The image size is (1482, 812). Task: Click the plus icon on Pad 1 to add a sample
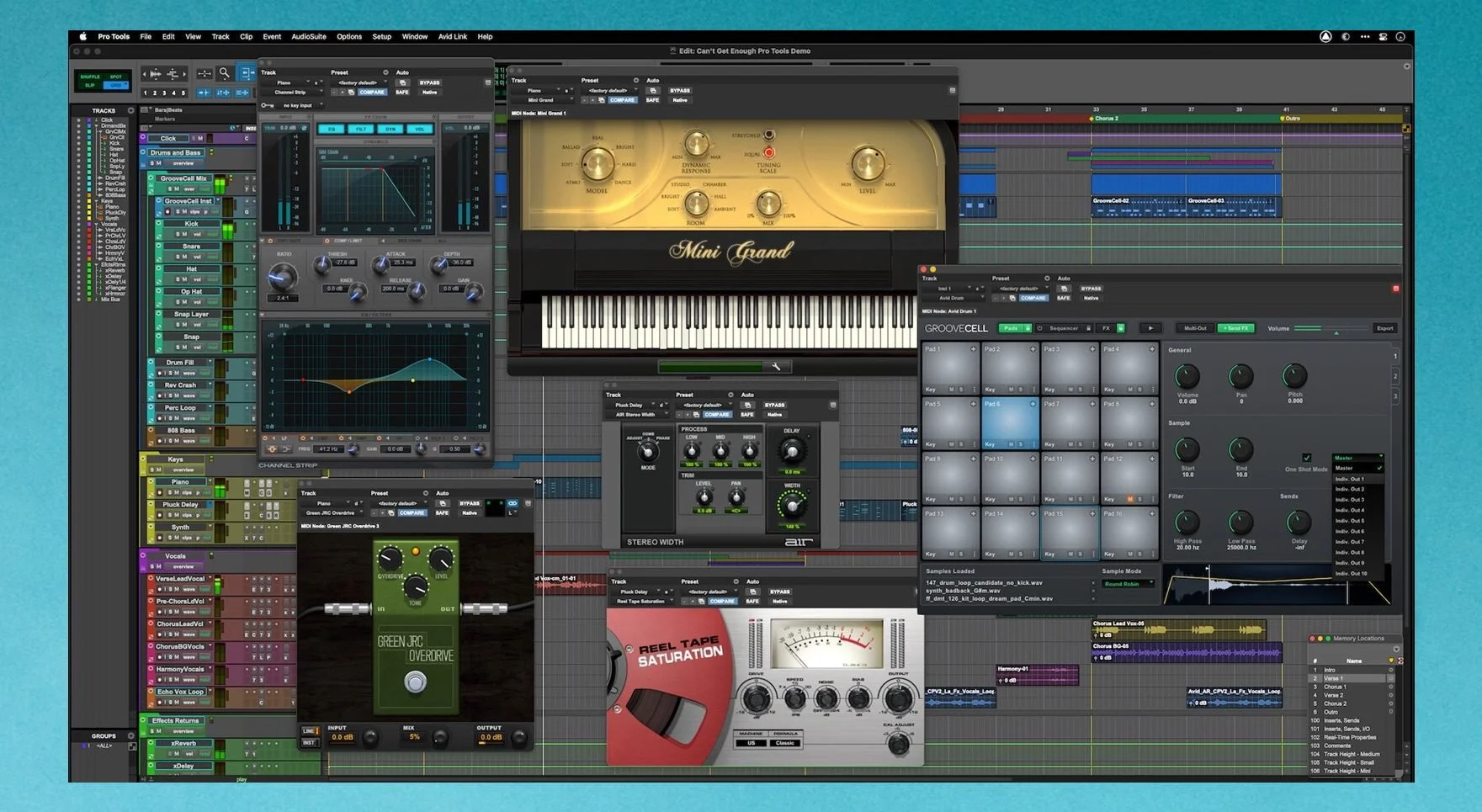click(x=973, y=348)
